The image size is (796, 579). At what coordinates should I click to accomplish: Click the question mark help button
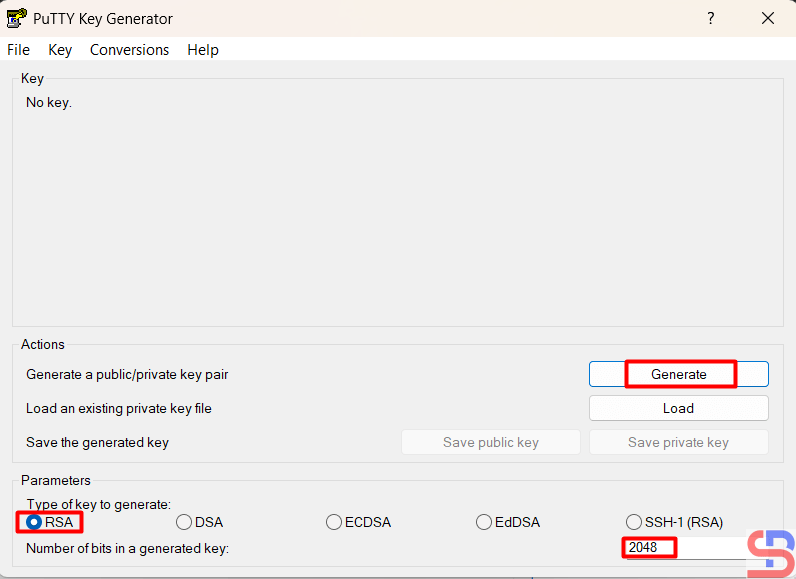tap(711, 18)
